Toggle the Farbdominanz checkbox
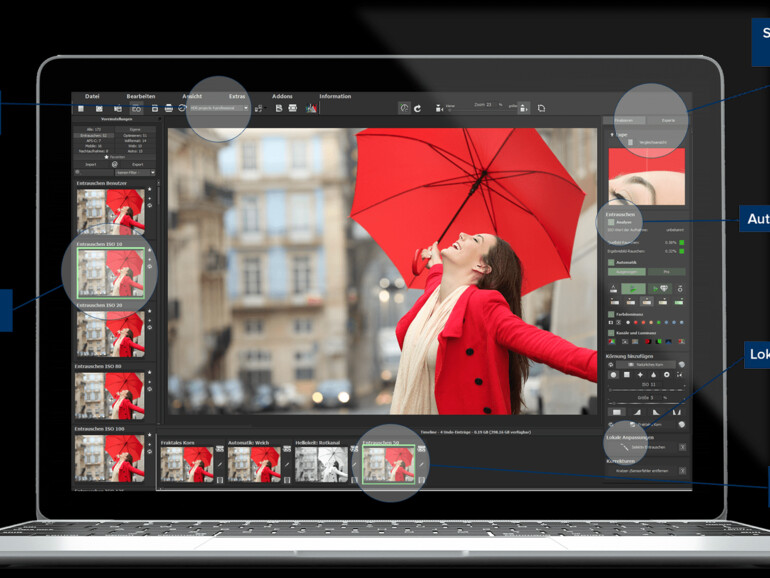770x578 pixels. coord(611,314)
